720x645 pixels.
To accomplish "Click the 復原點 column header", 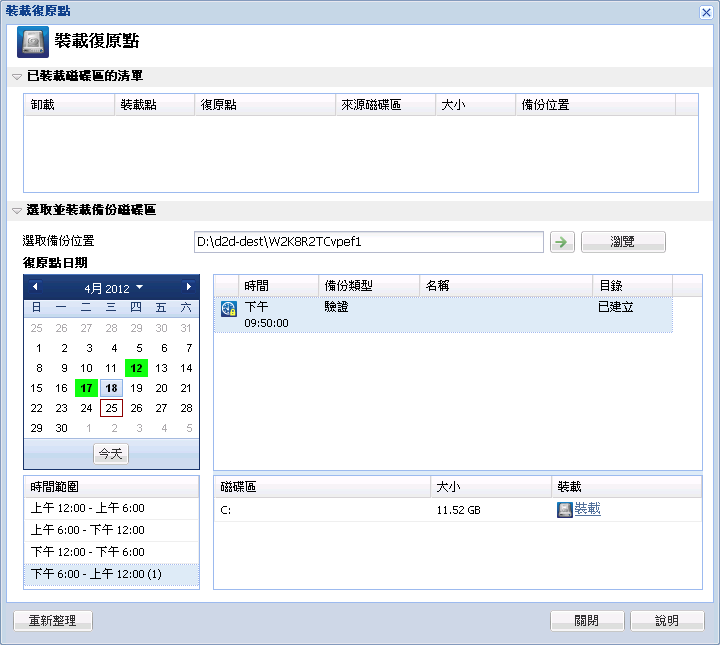I will (x=265, y=105).
